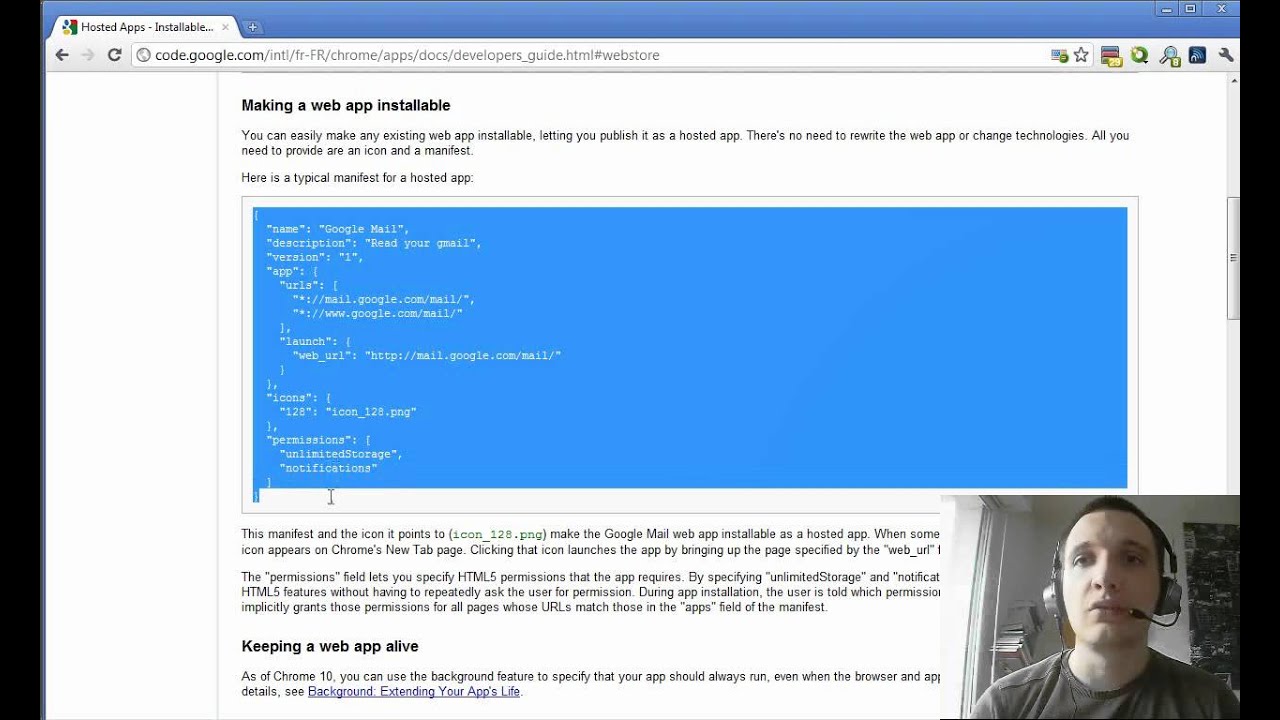The width and height of the screenshot is (1280, 720).
Task: Click the green icon_128.png code text in the paragraph
Action: (498, 535)
